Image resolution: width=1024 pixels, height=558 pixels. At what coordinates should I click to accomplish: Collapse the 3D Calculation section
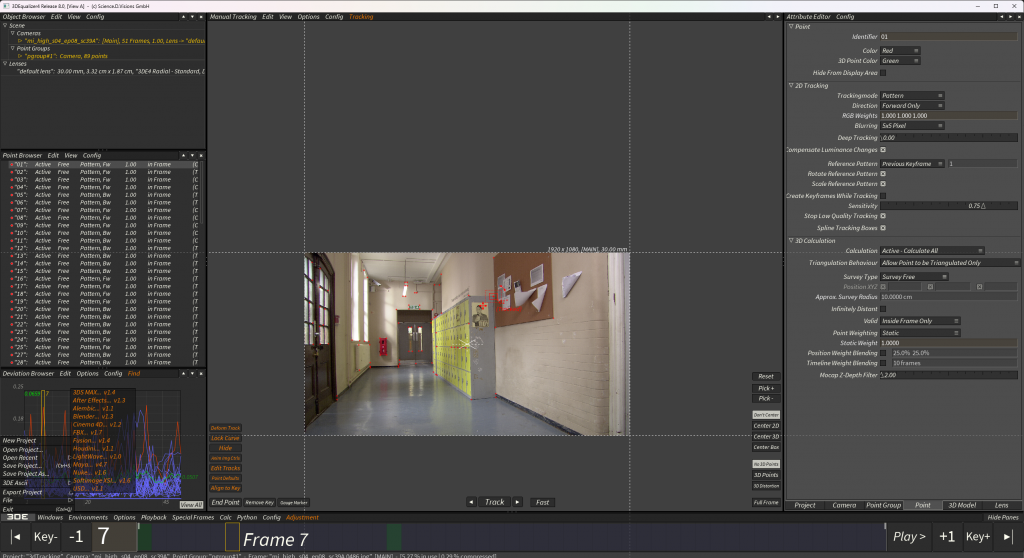[791, 240]
